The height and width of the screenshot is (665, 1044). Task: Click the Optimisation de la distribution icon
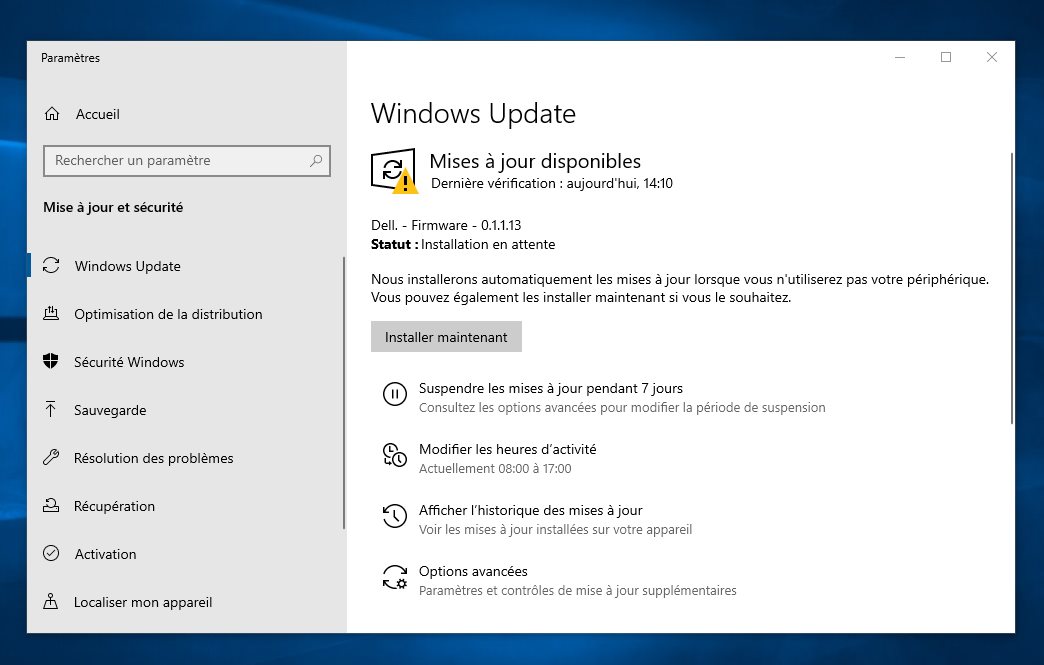(x=51, y=314)
